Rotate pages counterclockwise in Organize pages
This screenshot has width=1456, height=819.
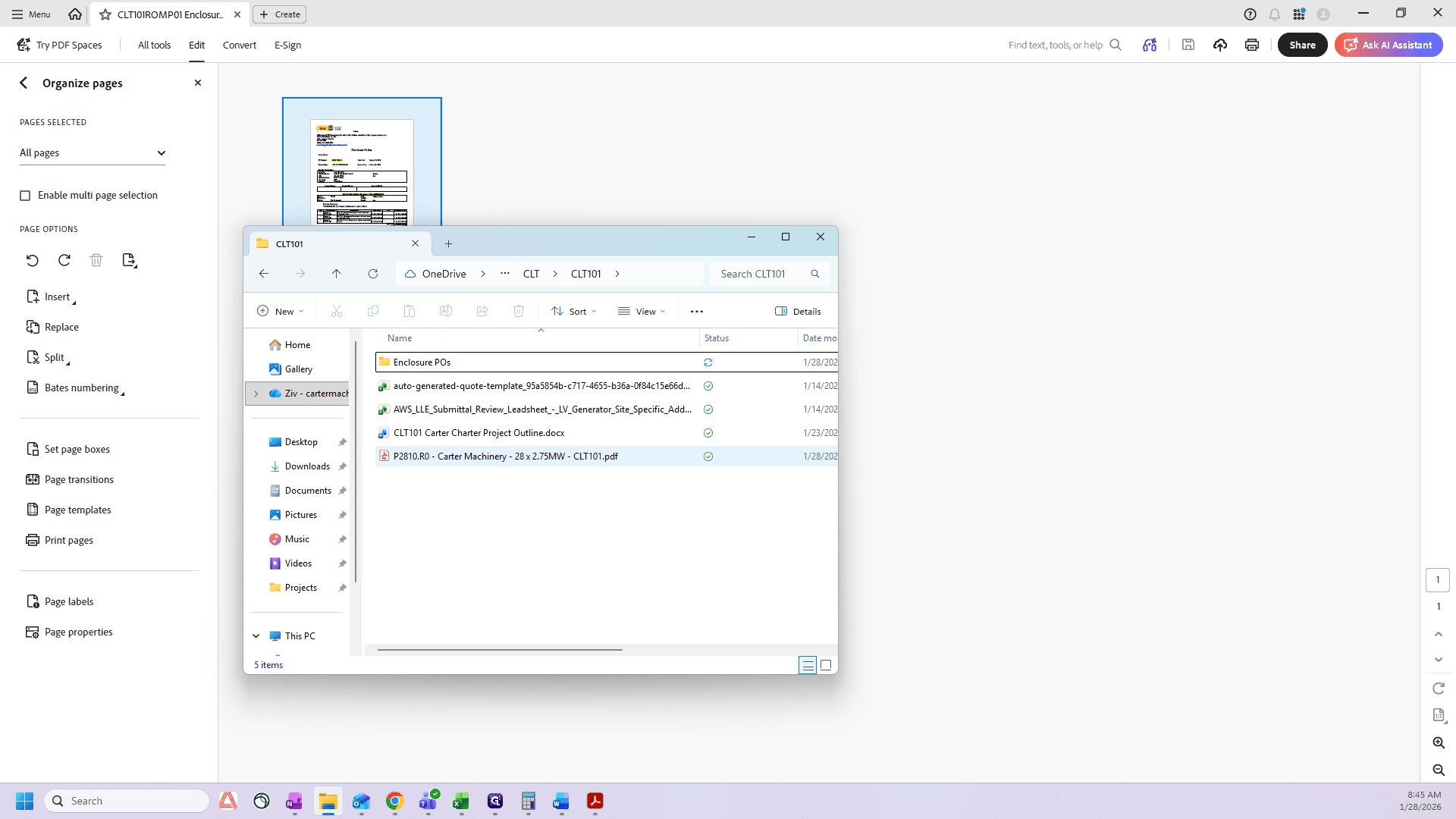coord(32,260)
